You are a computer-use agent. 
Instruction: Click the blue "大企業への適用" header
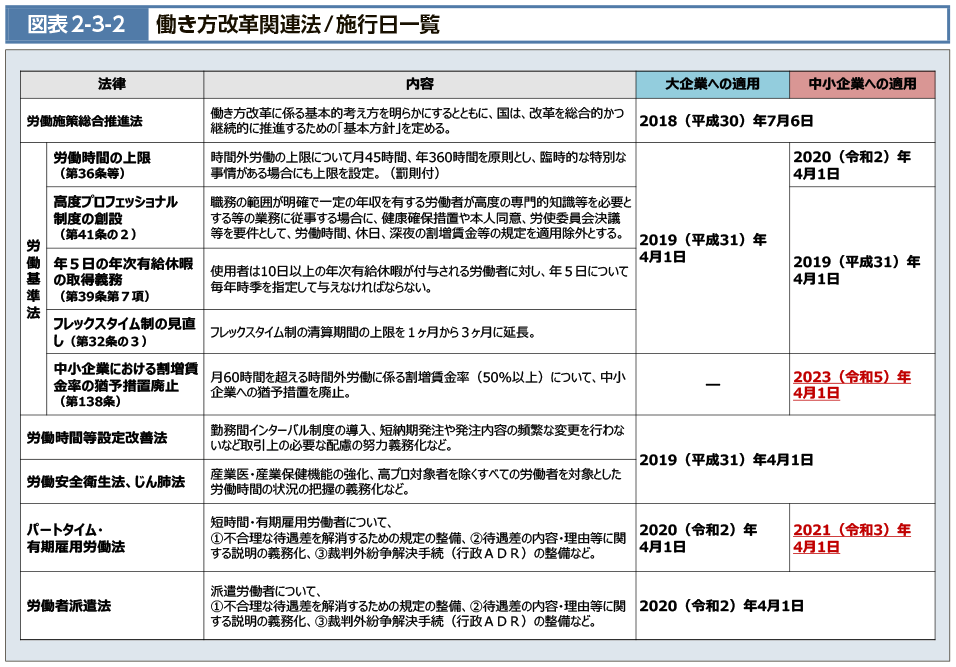712,84
